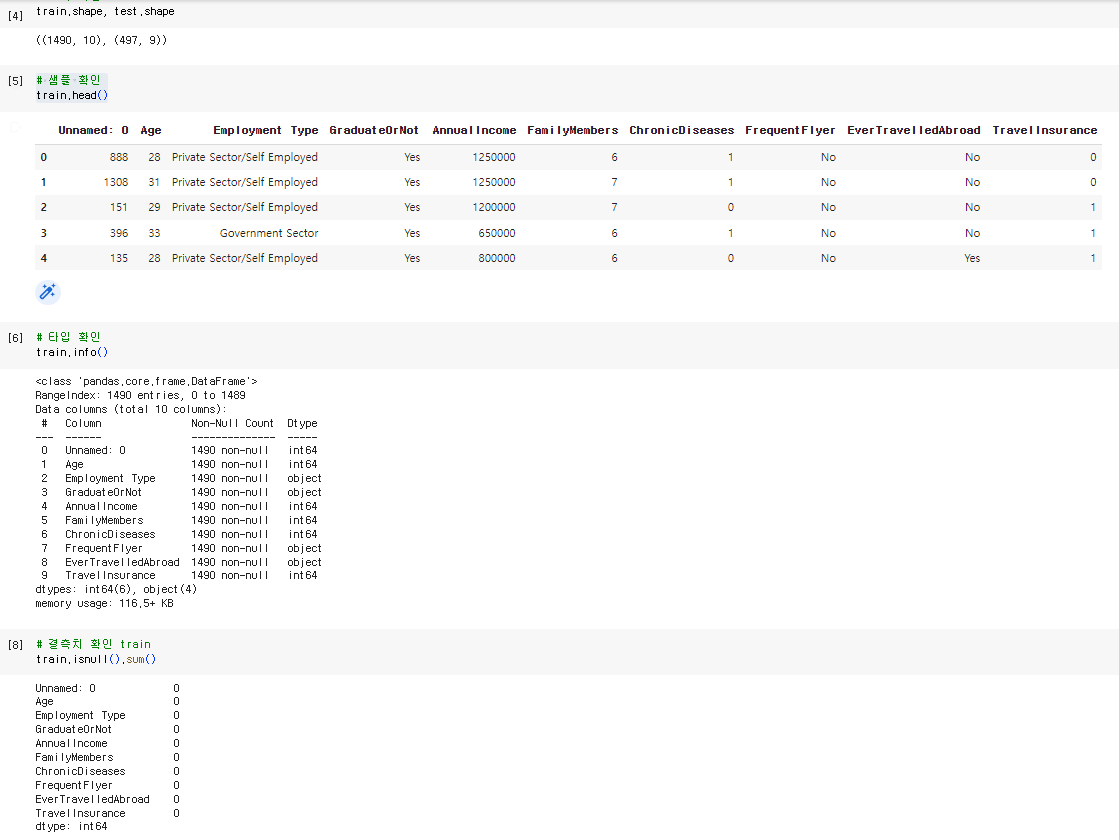Click the 'Unnamed: 0' table column header
Screen dimensions: 1119x840
(x=93, y=130)
